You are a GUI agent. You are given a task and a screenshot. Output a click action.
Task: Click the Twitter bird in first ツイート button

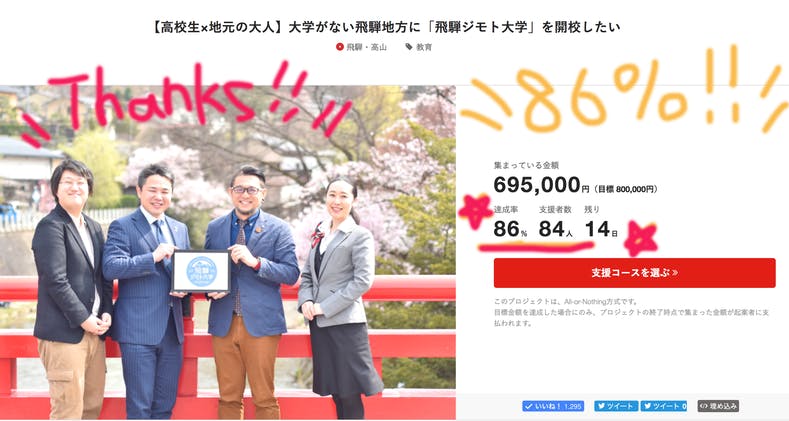click(601, 406)
